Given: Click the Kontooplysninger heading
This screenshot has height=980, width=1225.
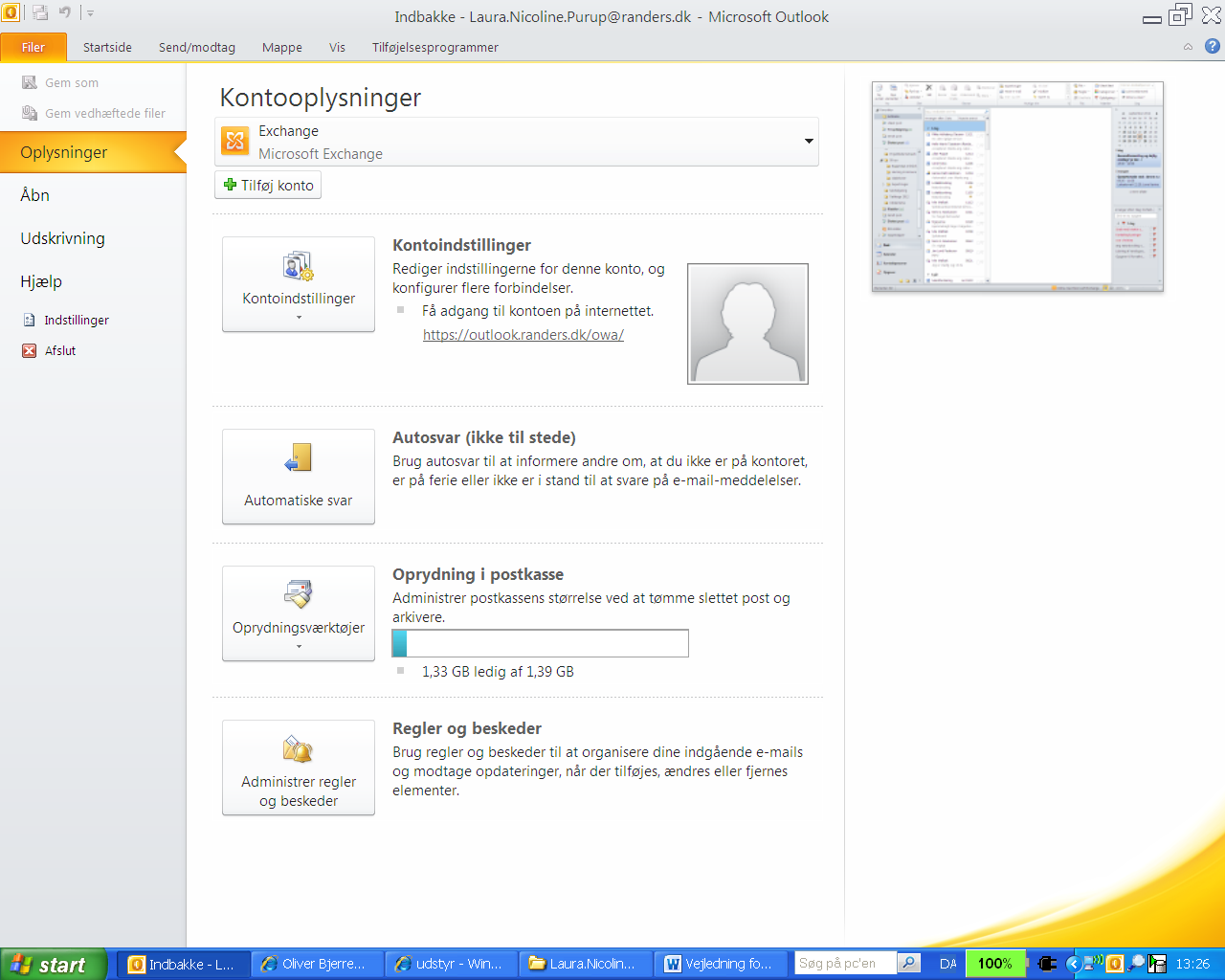Looking at the screenshot, I should [321, 98].
